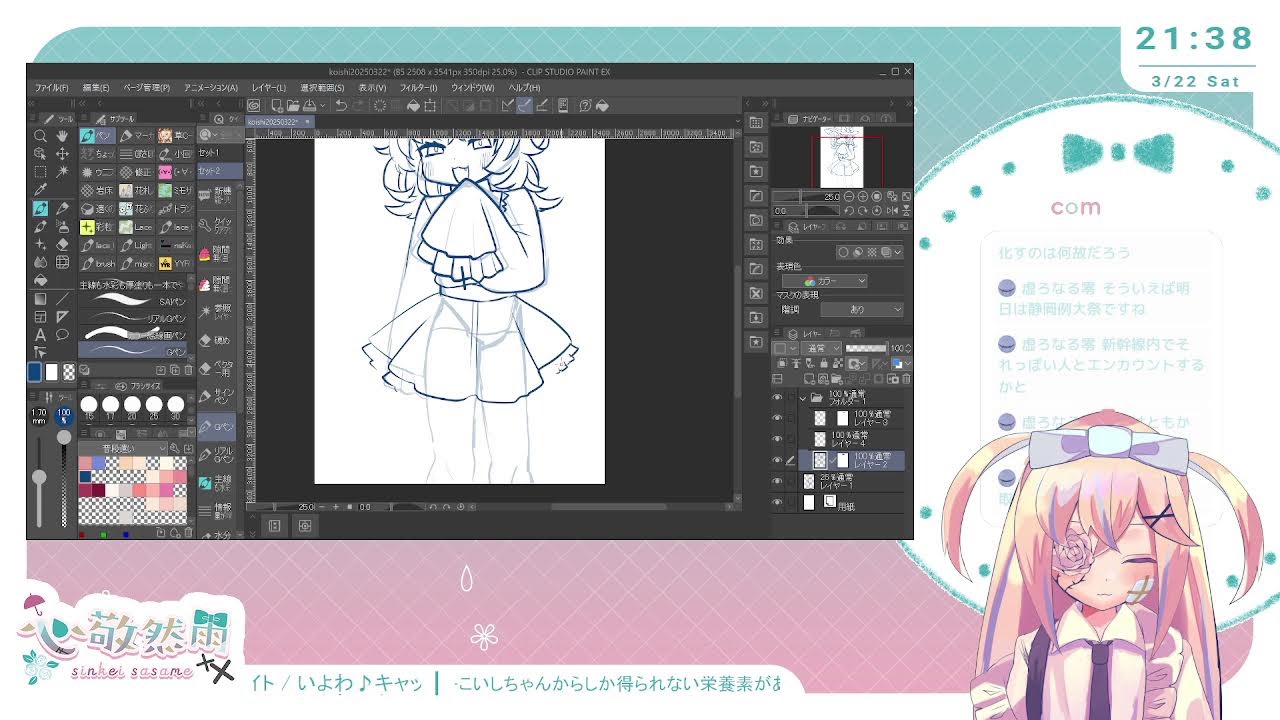Delete layer trash icon in Layer panel
This screenshot has height=720, width=1280.
(906, 379)
